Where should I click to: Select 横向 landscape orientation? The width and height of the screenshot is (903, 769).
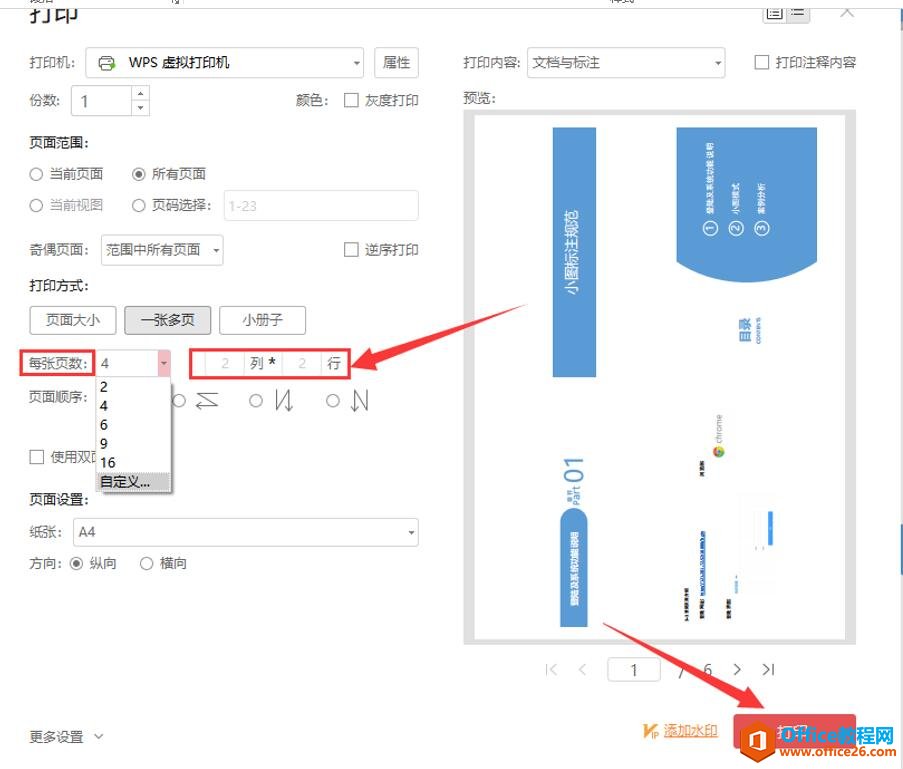[x=147, y=563]
